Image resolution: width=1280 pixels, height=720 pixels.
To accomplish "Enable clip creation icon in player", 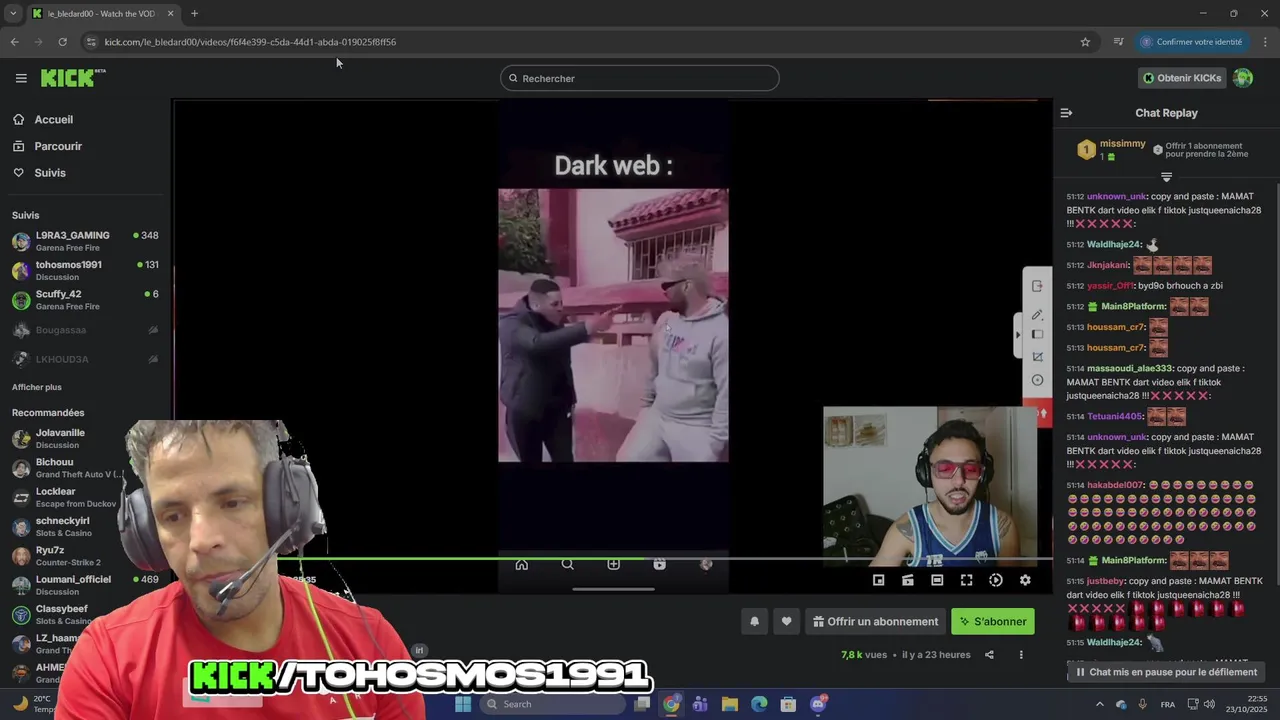I will click(x=908, y=580).
